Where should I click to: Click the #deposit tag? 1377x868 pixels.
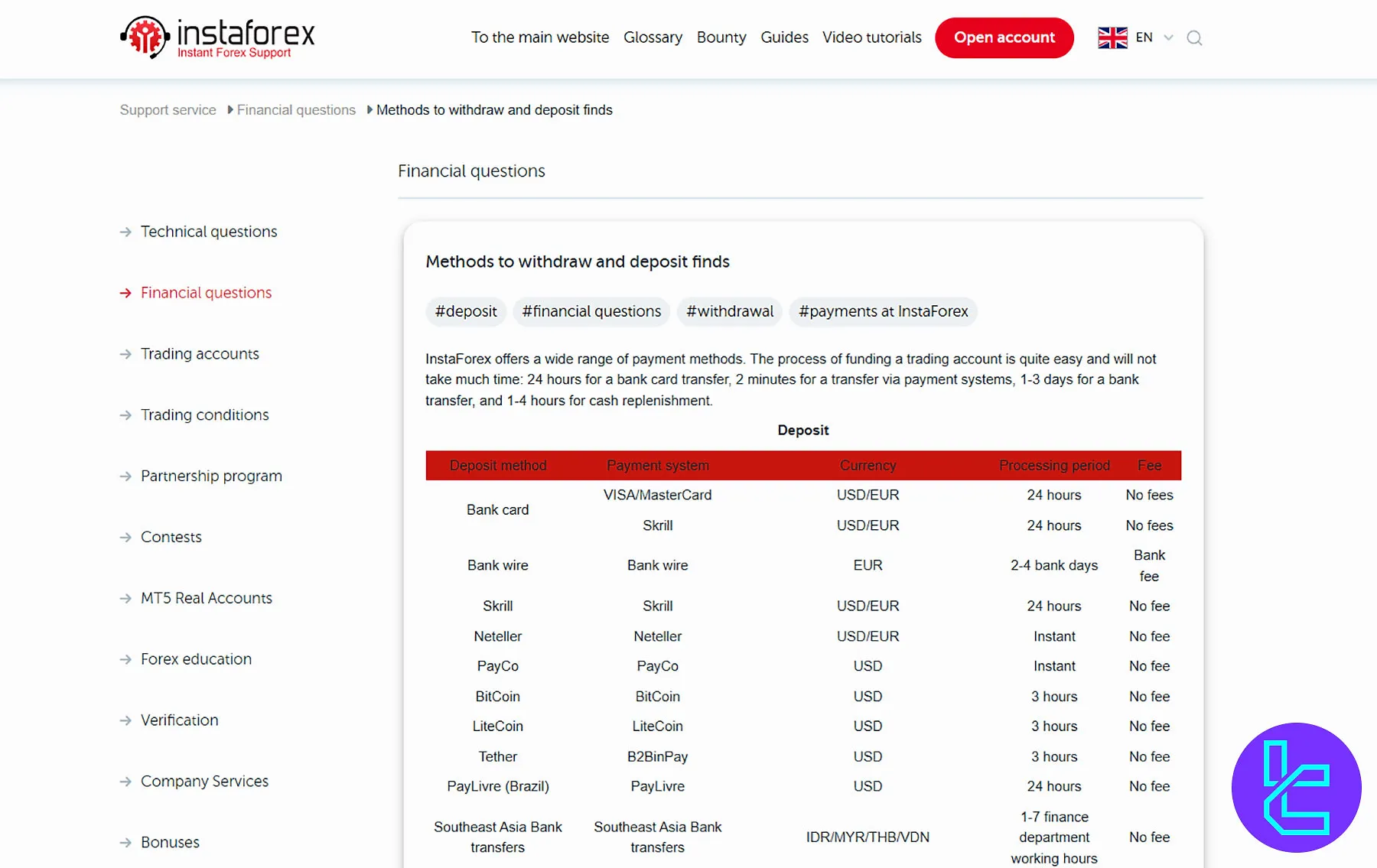click(x=466, y=311)
